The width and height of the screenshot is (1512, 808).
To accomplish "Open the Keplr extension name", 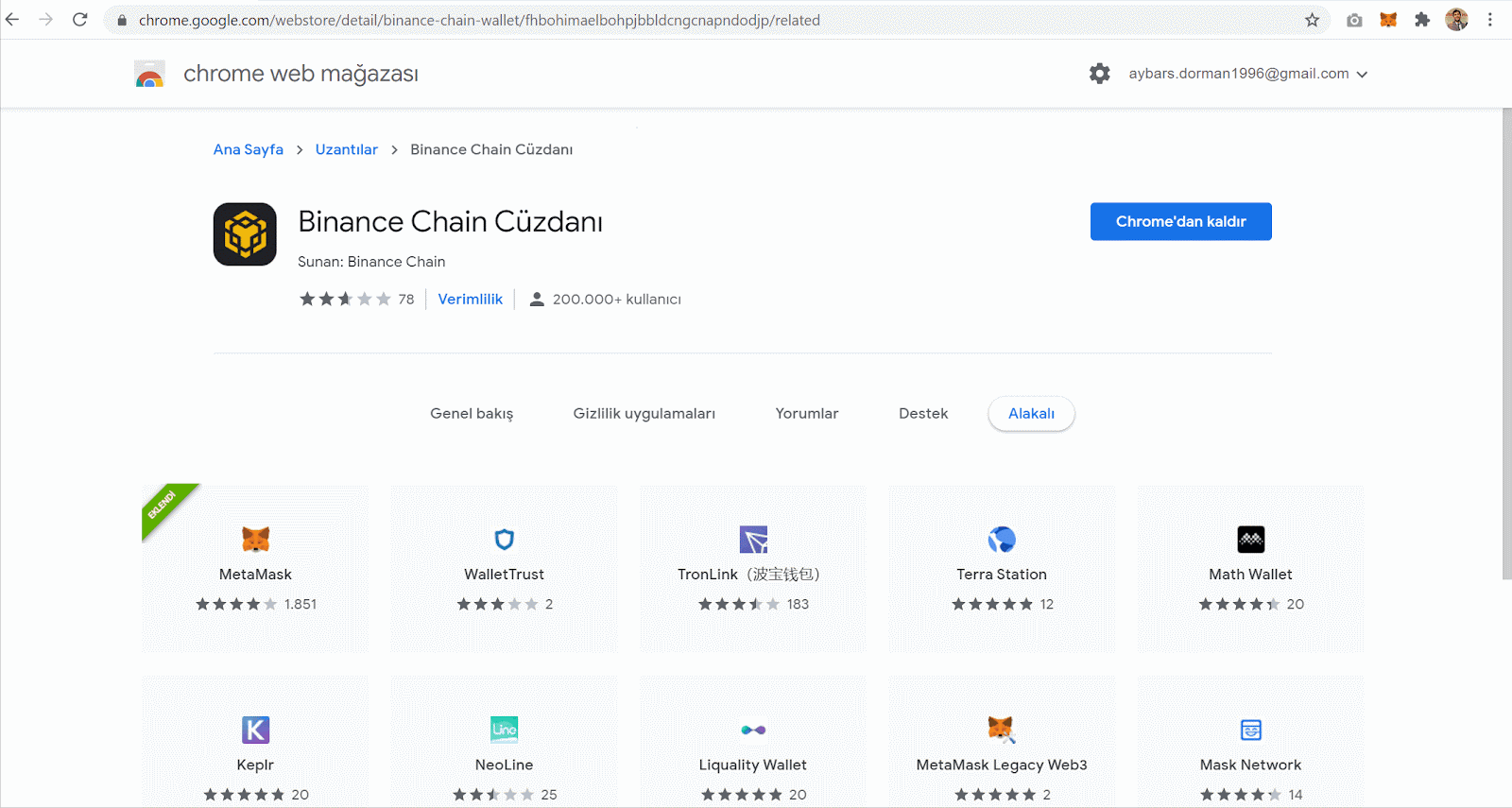I will 255,765.
